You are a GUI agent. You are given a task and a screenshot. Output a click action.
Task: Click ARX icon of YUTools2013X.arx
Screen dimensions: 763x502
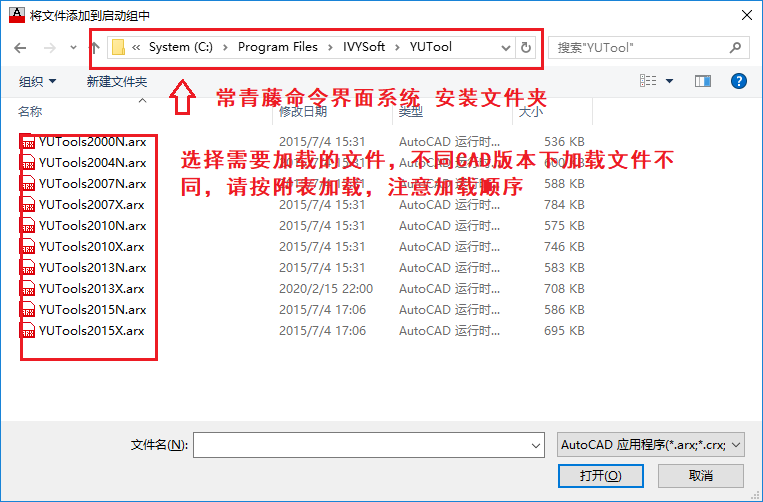point(28,288)
